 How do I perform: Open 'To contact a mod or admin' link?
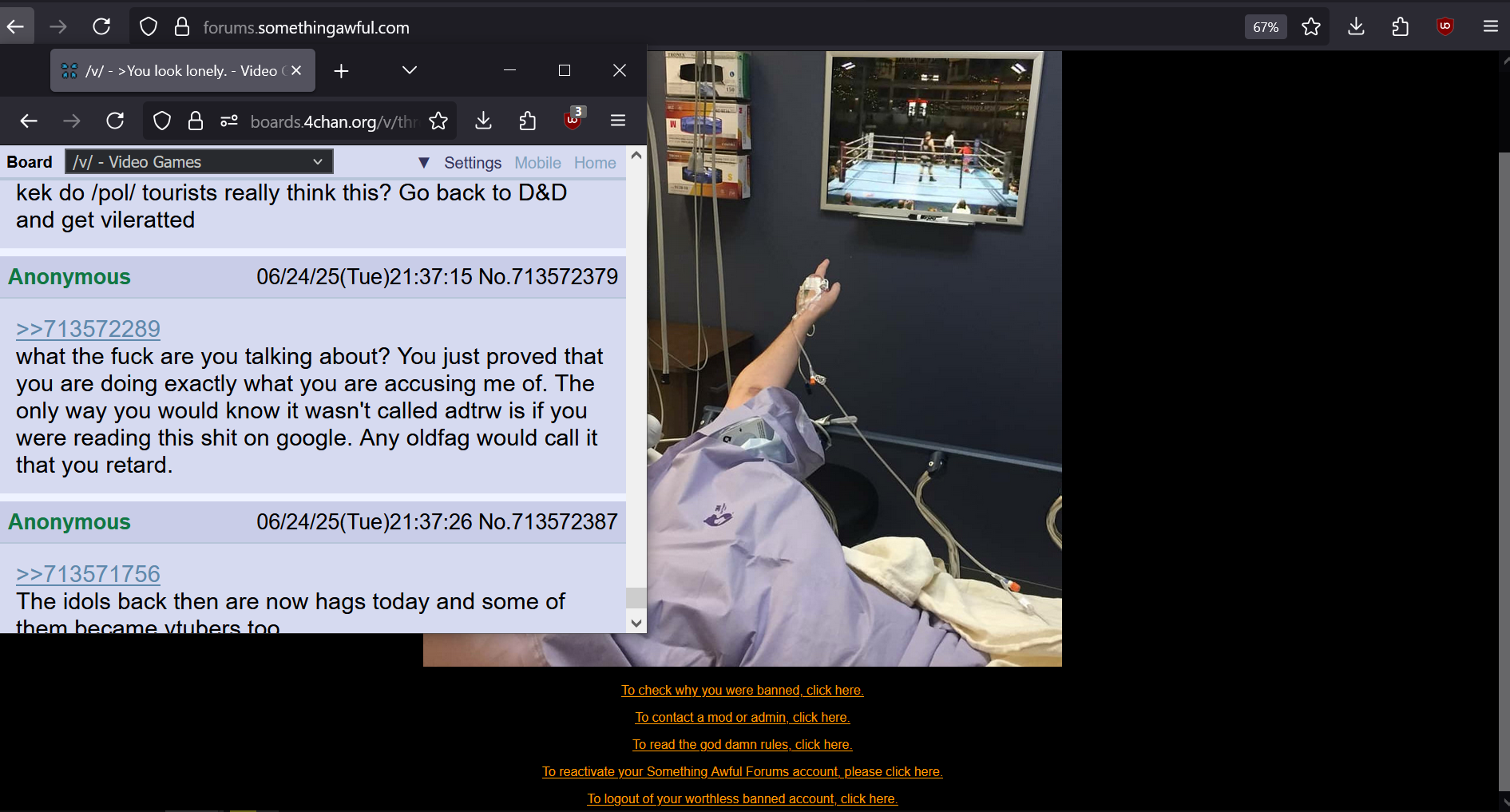tap(743, 718)
